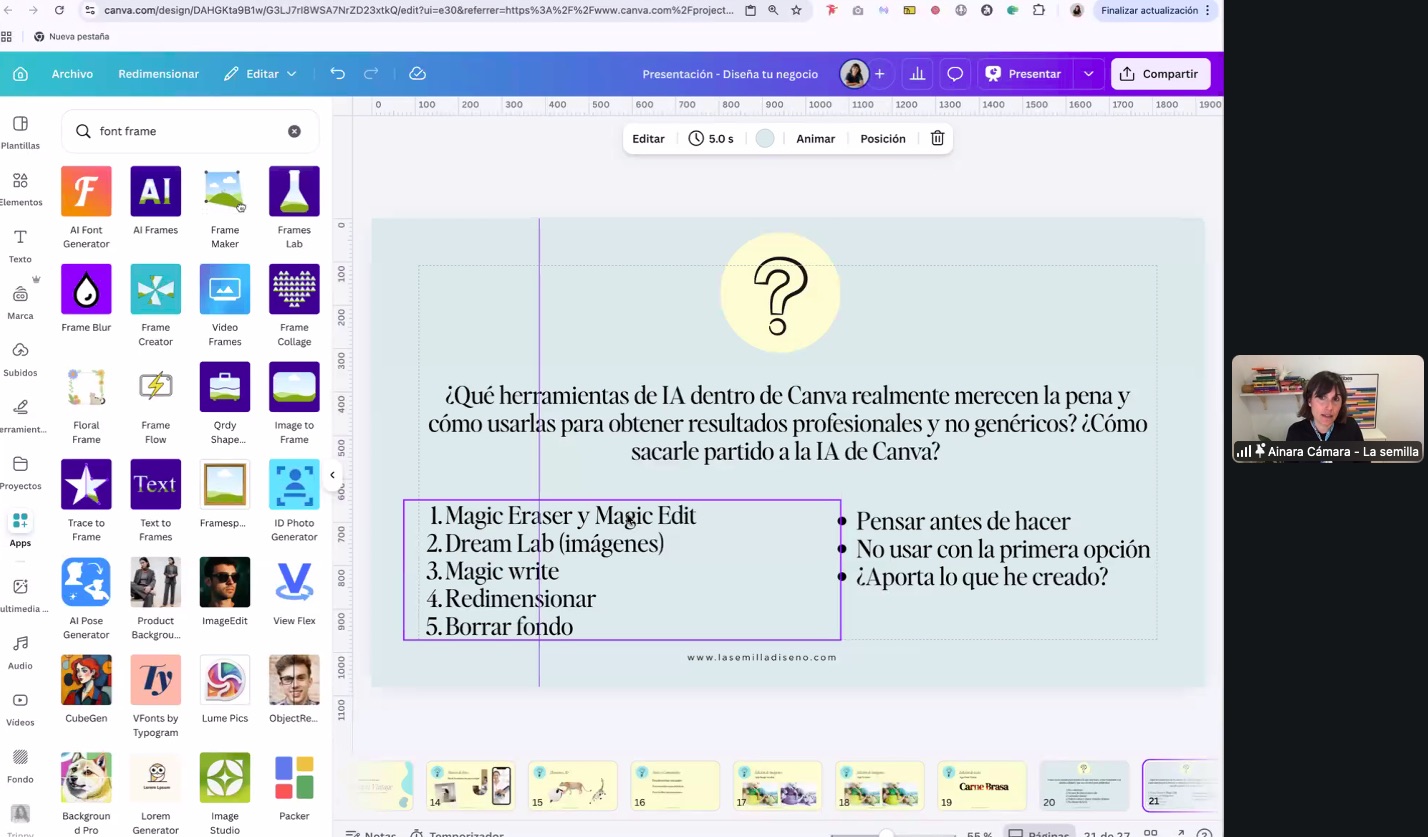Check the cloud save status icon
Screen dimensions: 1428x837
pos(418,74)
